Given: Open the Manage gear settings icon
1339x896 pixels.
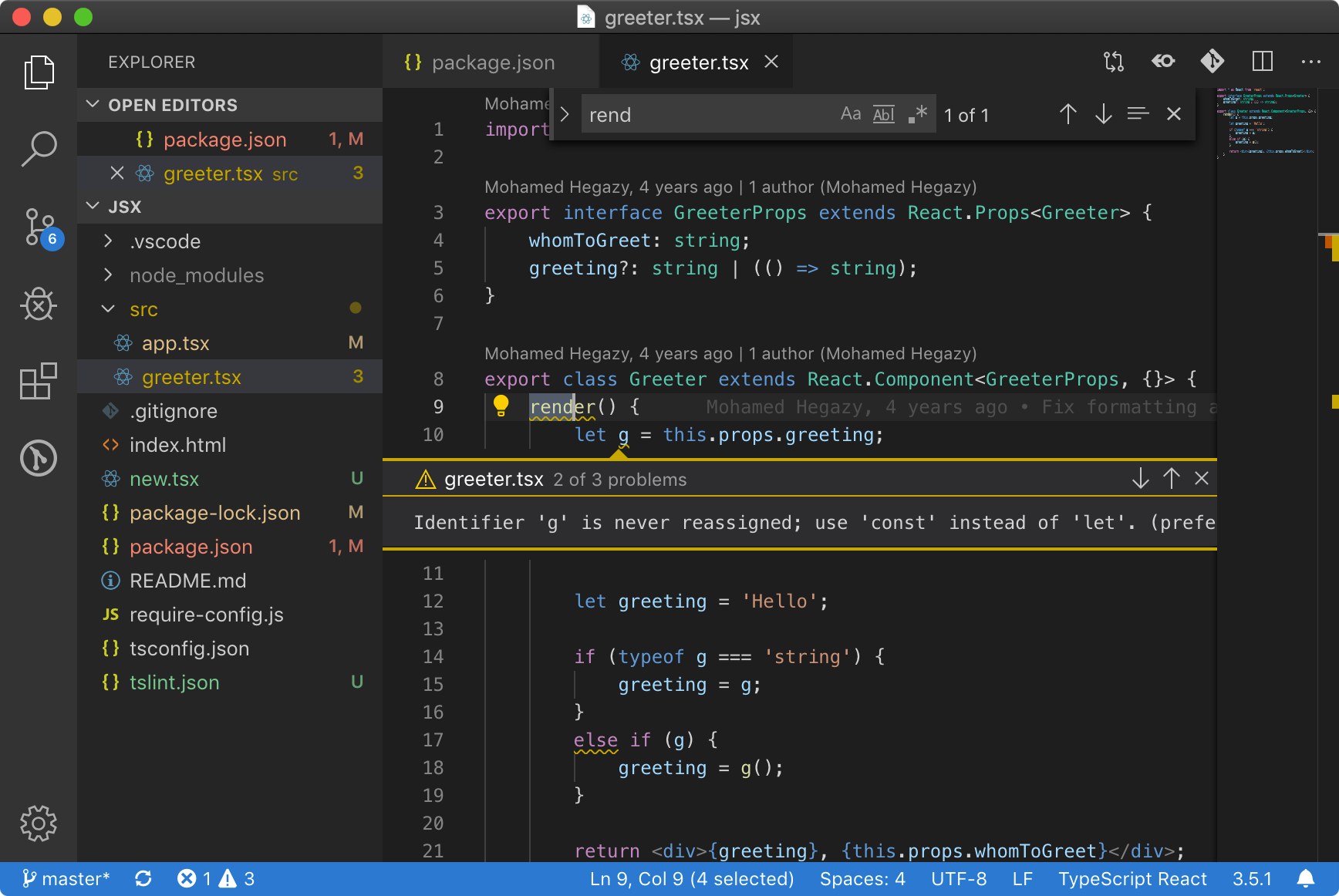Looking at the screenshot, I should pyautogui.click(x=39, y=824).
